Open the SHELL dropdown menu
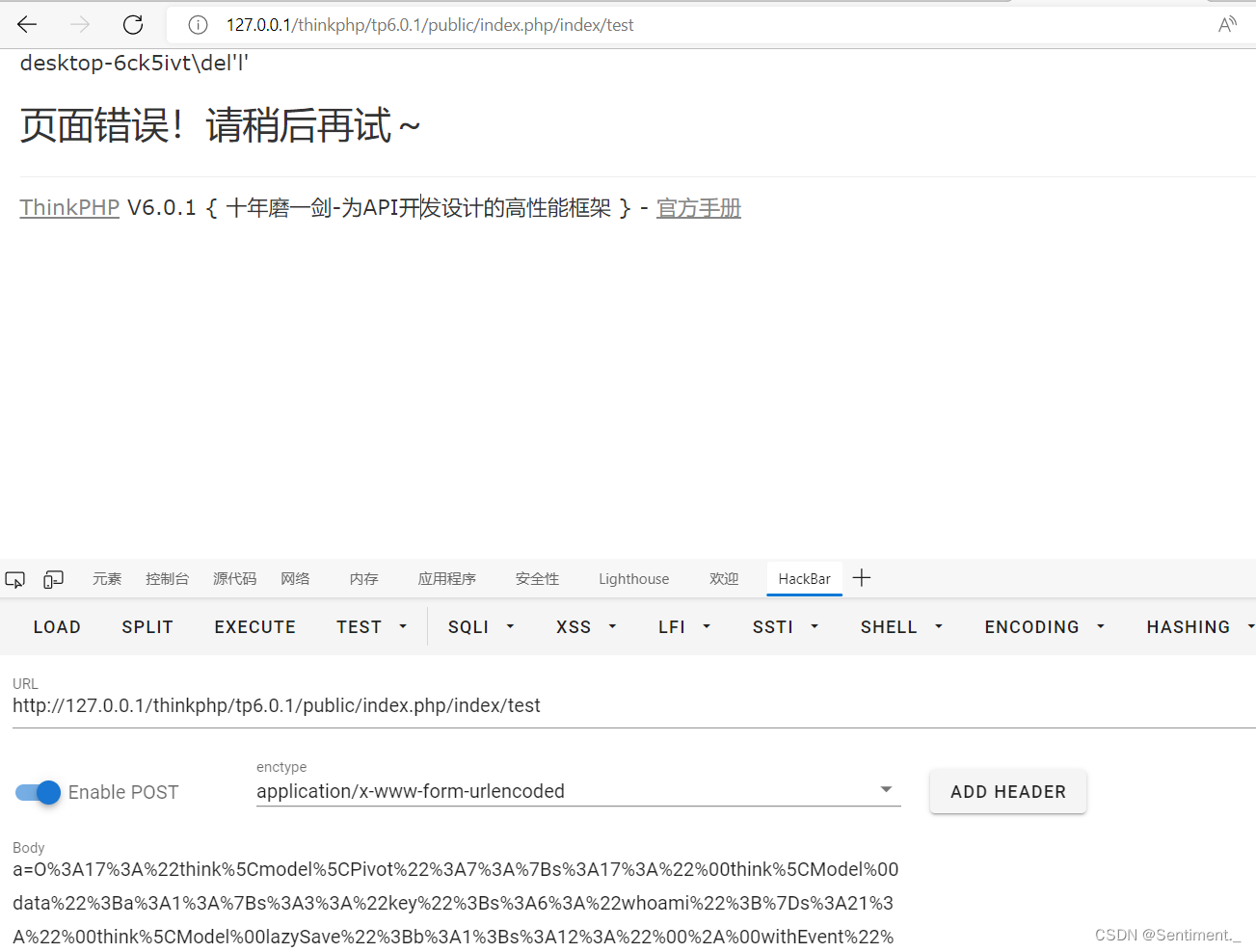 point(902,627)
